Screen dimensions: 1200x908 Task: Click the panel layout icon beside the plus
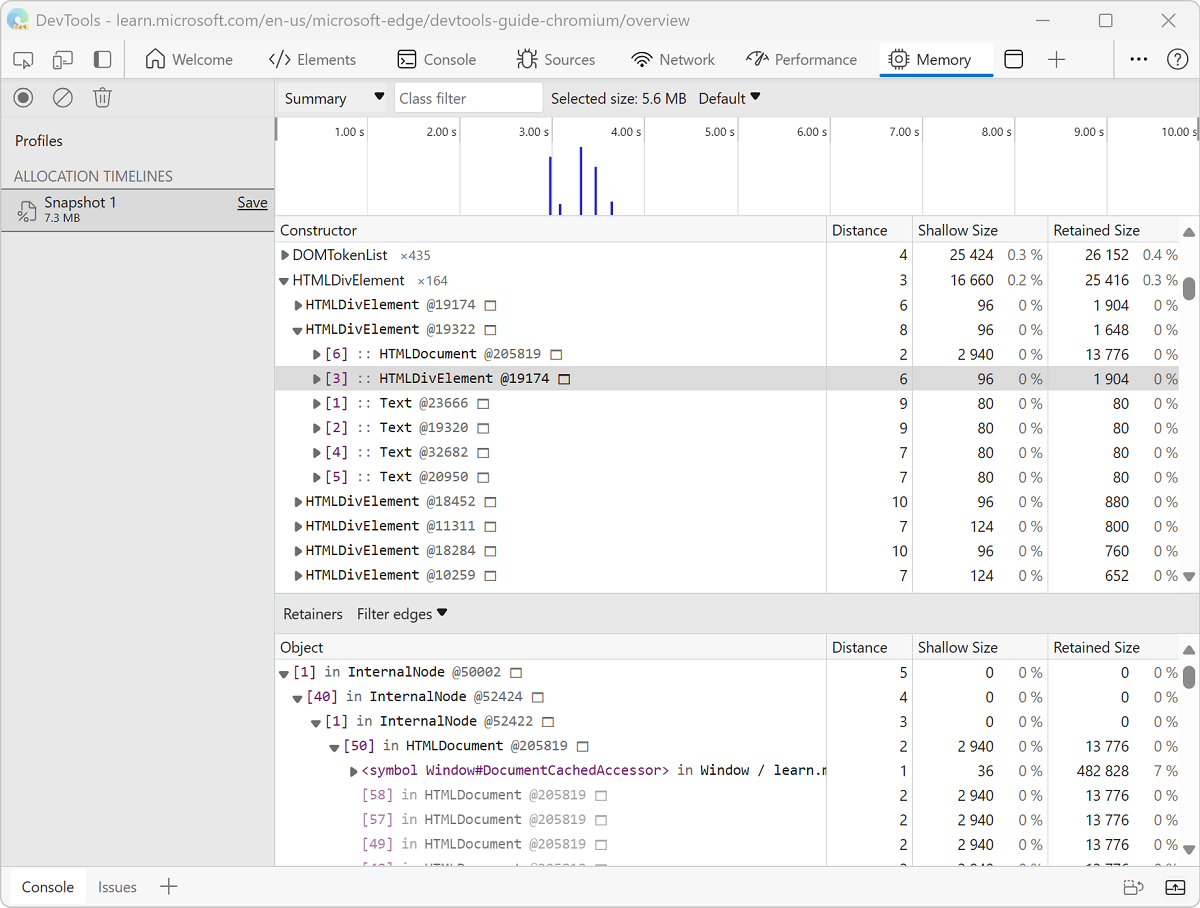tap(1013, 59)
